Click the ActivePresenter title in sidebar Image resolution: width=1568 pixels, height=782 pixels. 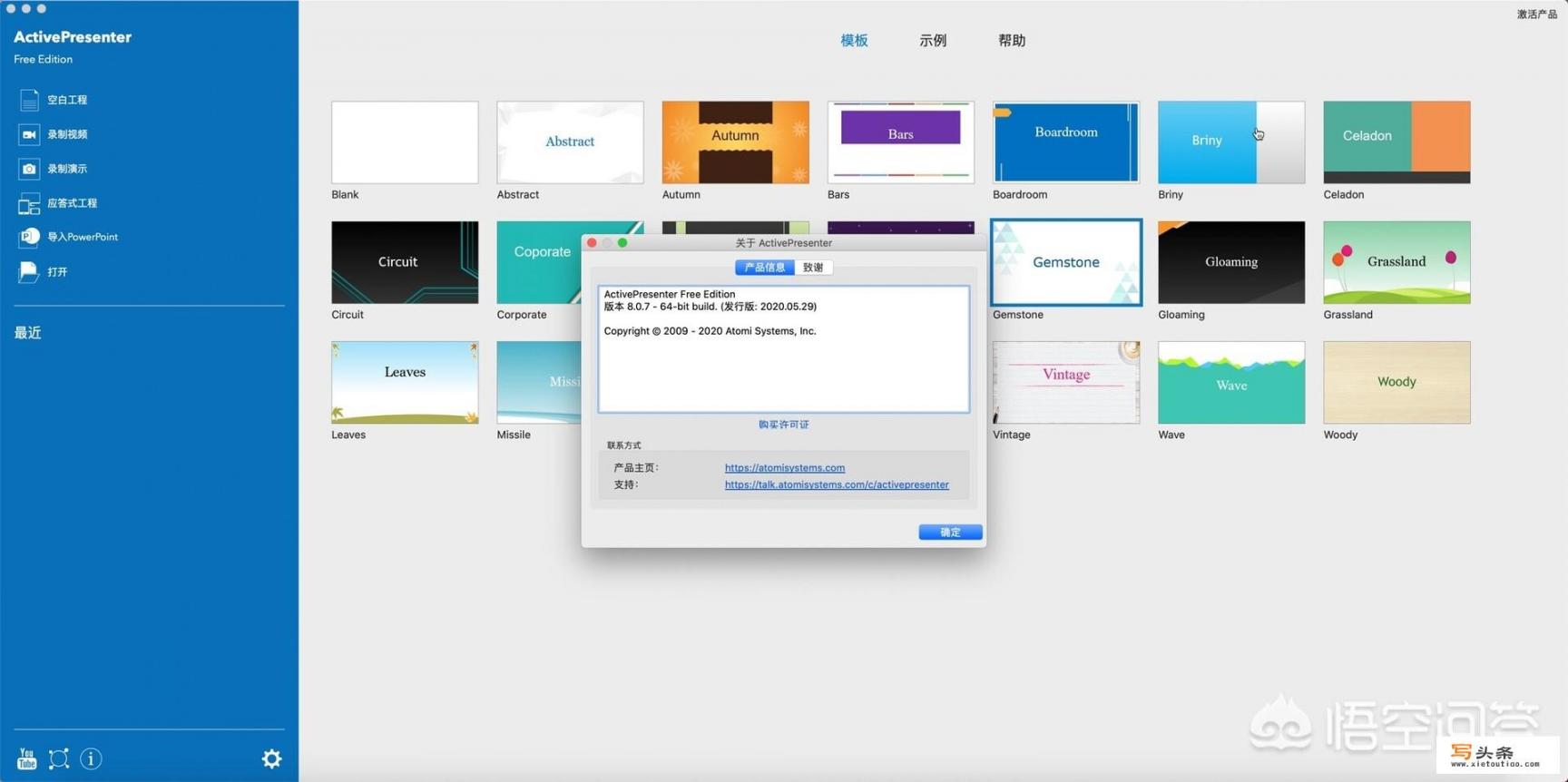click(73, 37)
